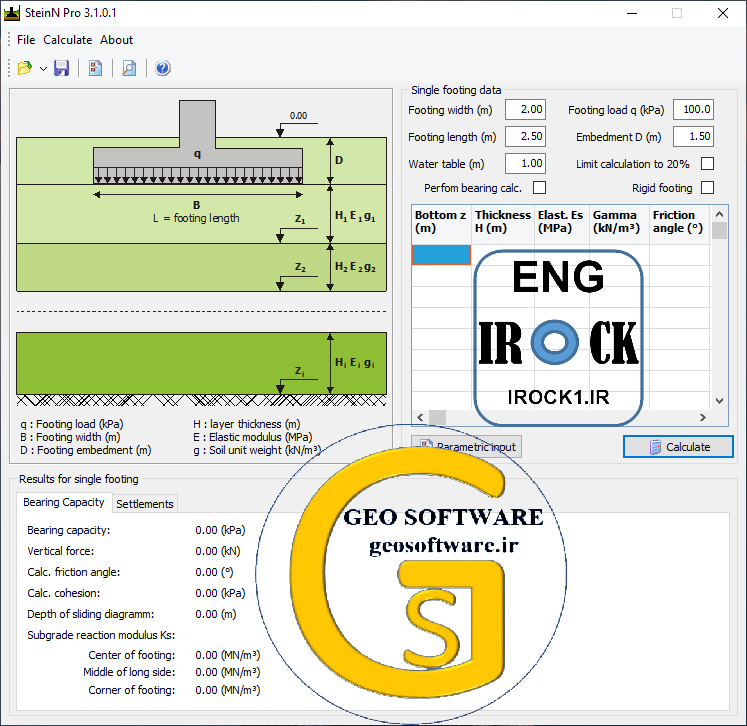Click the Corner of footing label
Screen dimensions: 747x726
(131, 690)
